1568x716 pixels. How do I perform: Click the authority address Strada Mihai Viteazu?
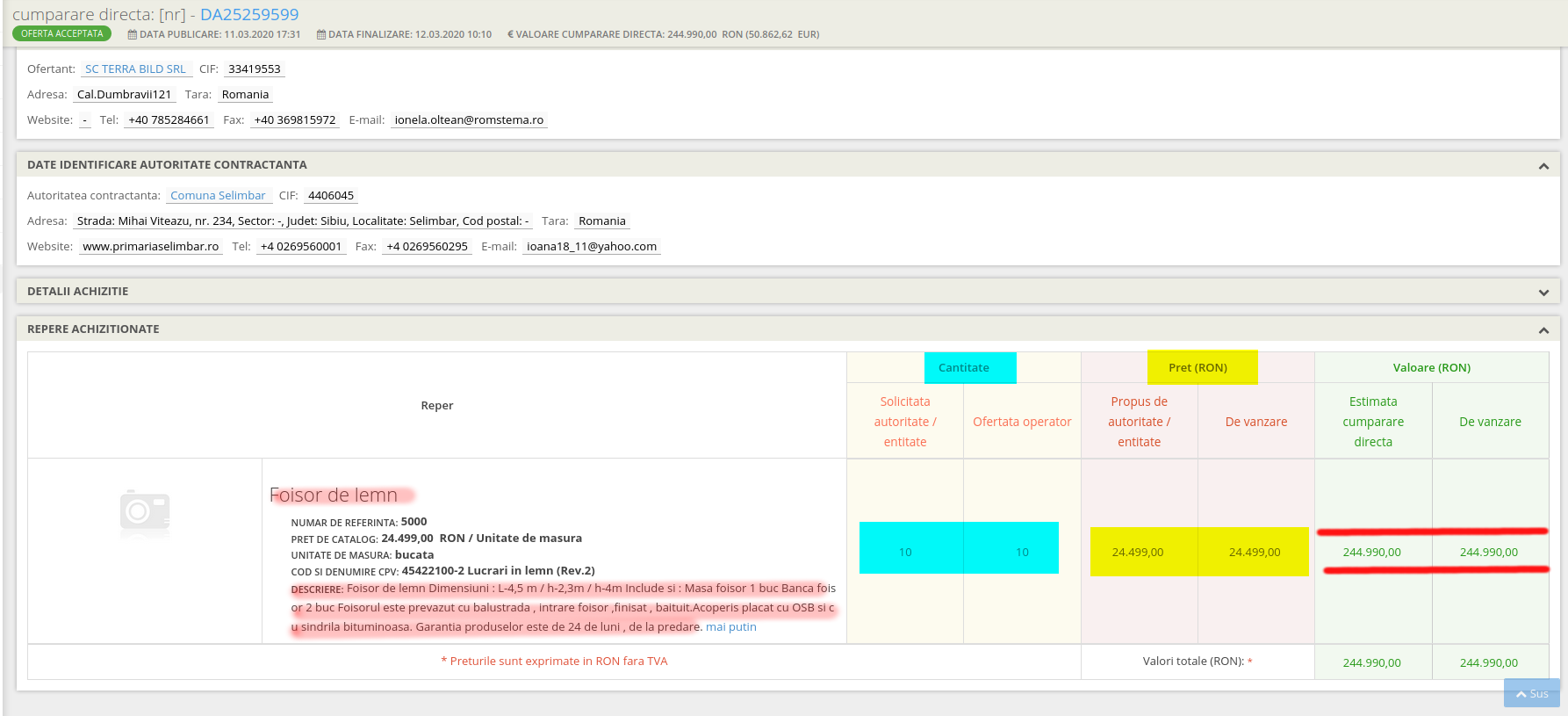[303, 221]
